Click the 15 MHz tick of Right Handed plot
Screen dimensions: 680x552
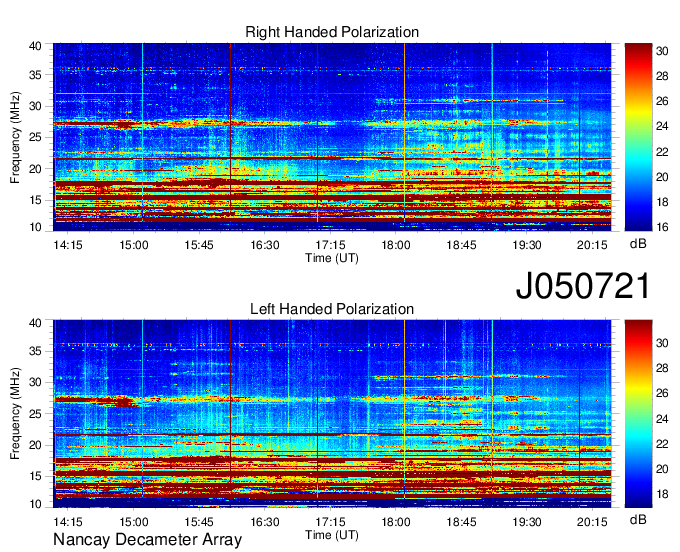35,200
